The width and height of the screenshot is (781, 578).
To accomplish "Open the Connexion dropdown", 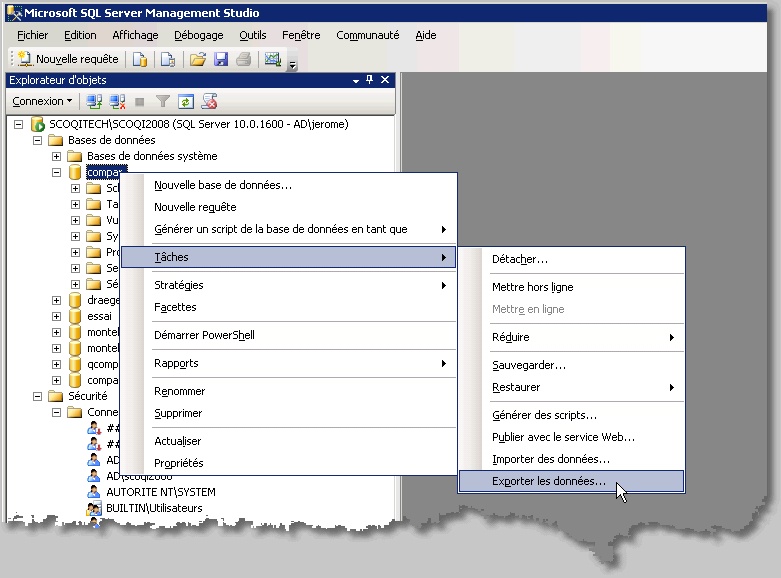I will [42, 101].
